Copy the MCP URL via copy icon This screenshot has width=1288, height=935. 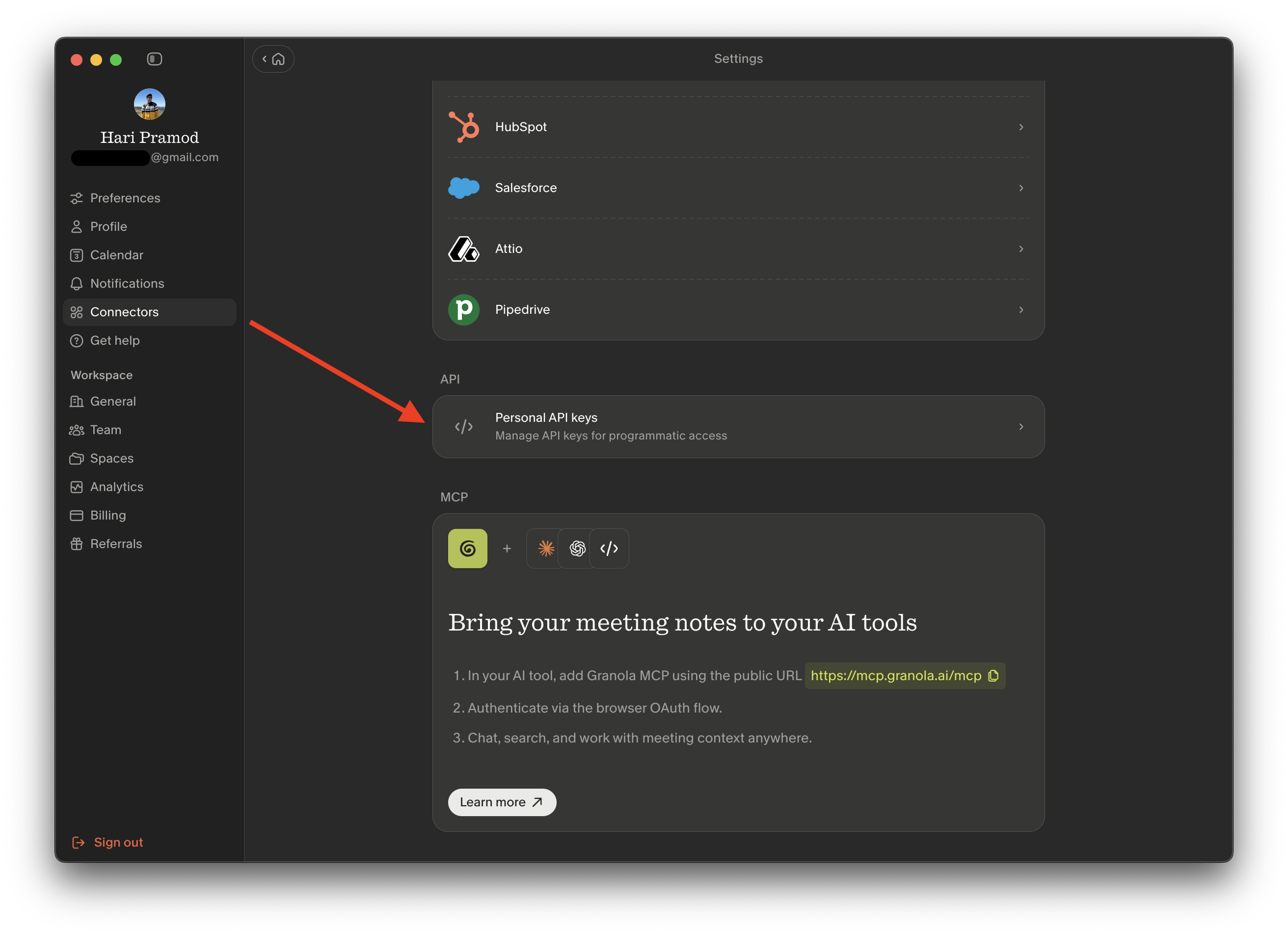point(993,675)
